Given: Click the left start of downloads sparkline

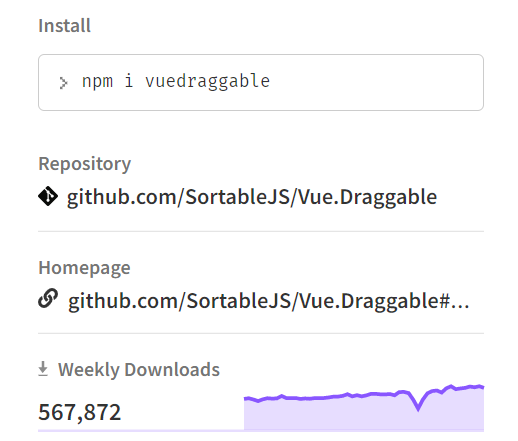Looking at the screenshot, I should 246,398.
